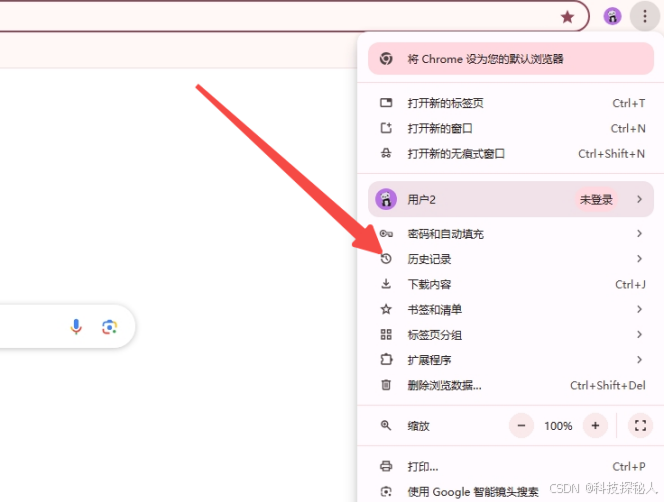The width and height of the screenshot is (666, 502).
Task: Click the Chrome logo in default browser banner
Action: coord(386,59)
